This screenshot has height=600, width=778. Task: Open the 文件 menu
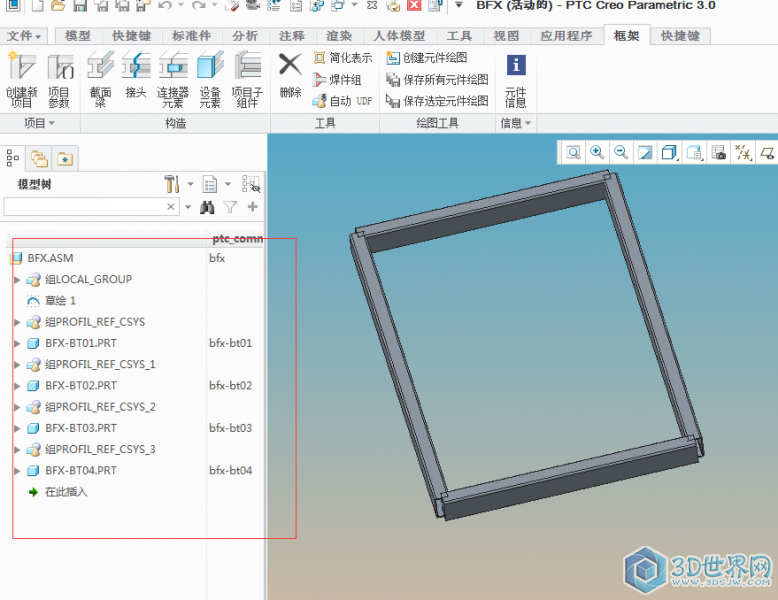pyautogui.click(x=23, y=36)
